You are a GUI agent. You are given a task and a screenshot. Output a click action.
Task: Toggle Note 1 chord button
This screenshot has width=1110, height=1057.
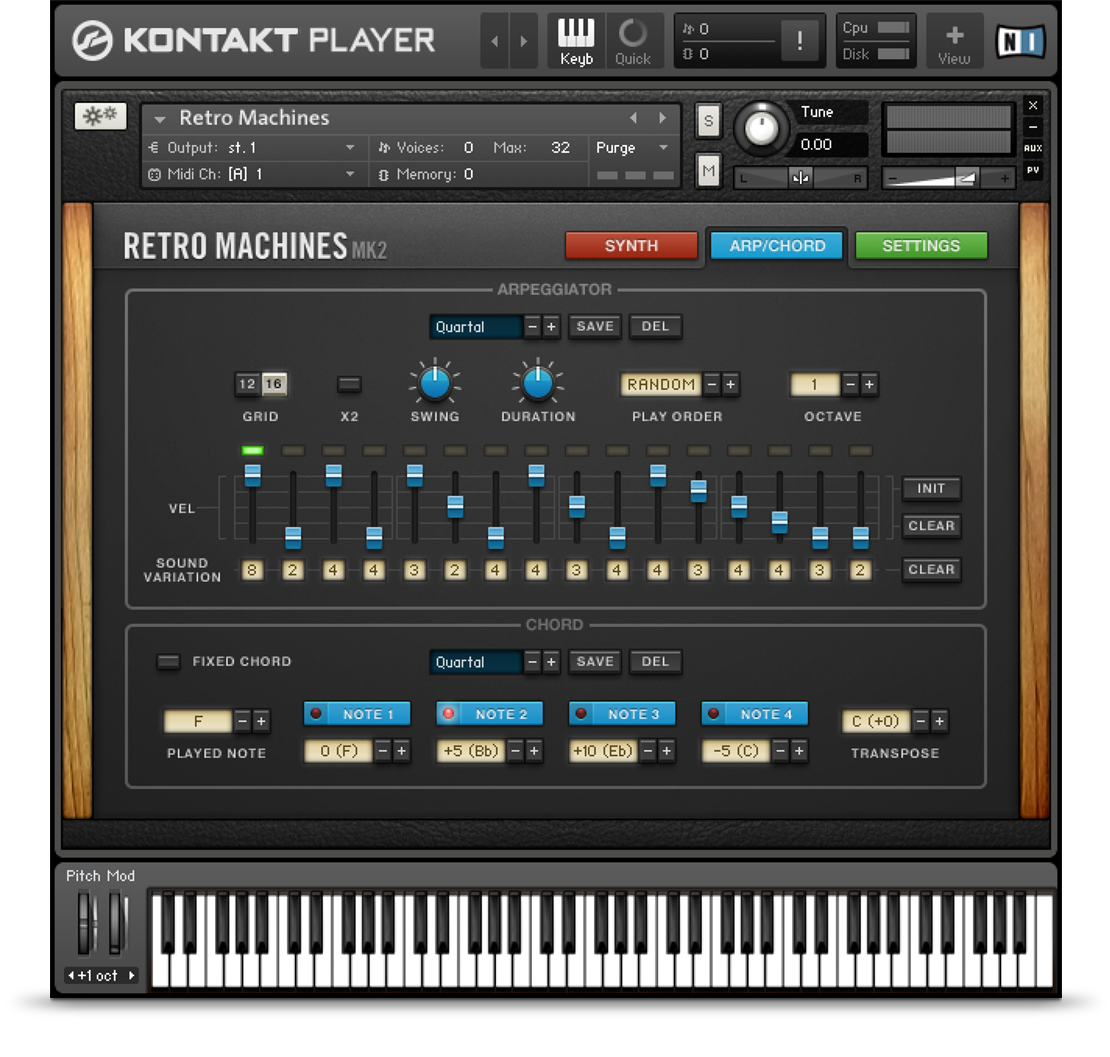click(x=357, y=714)
